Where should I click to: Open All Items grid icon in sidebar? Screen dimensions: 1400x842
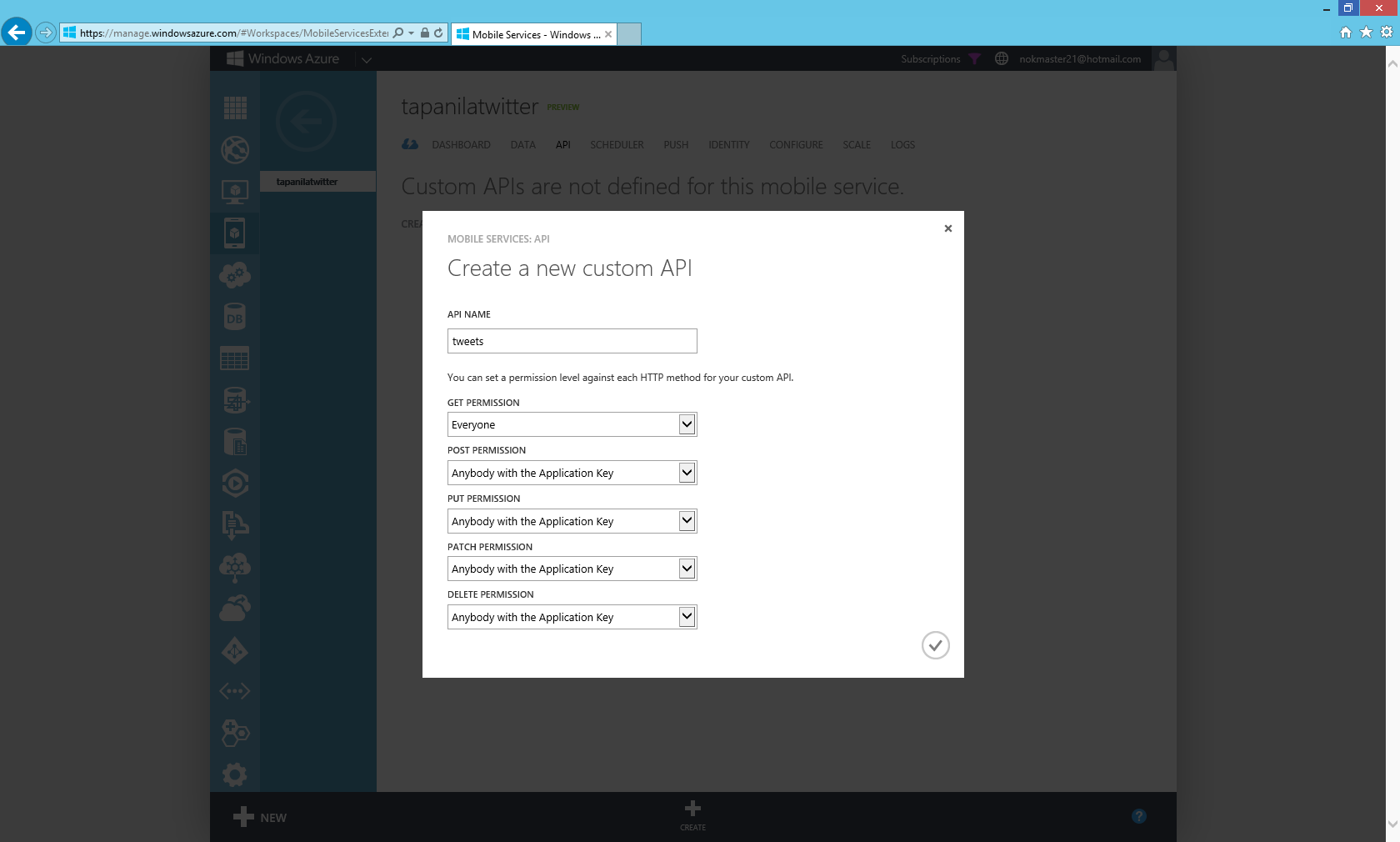[235, 108]
